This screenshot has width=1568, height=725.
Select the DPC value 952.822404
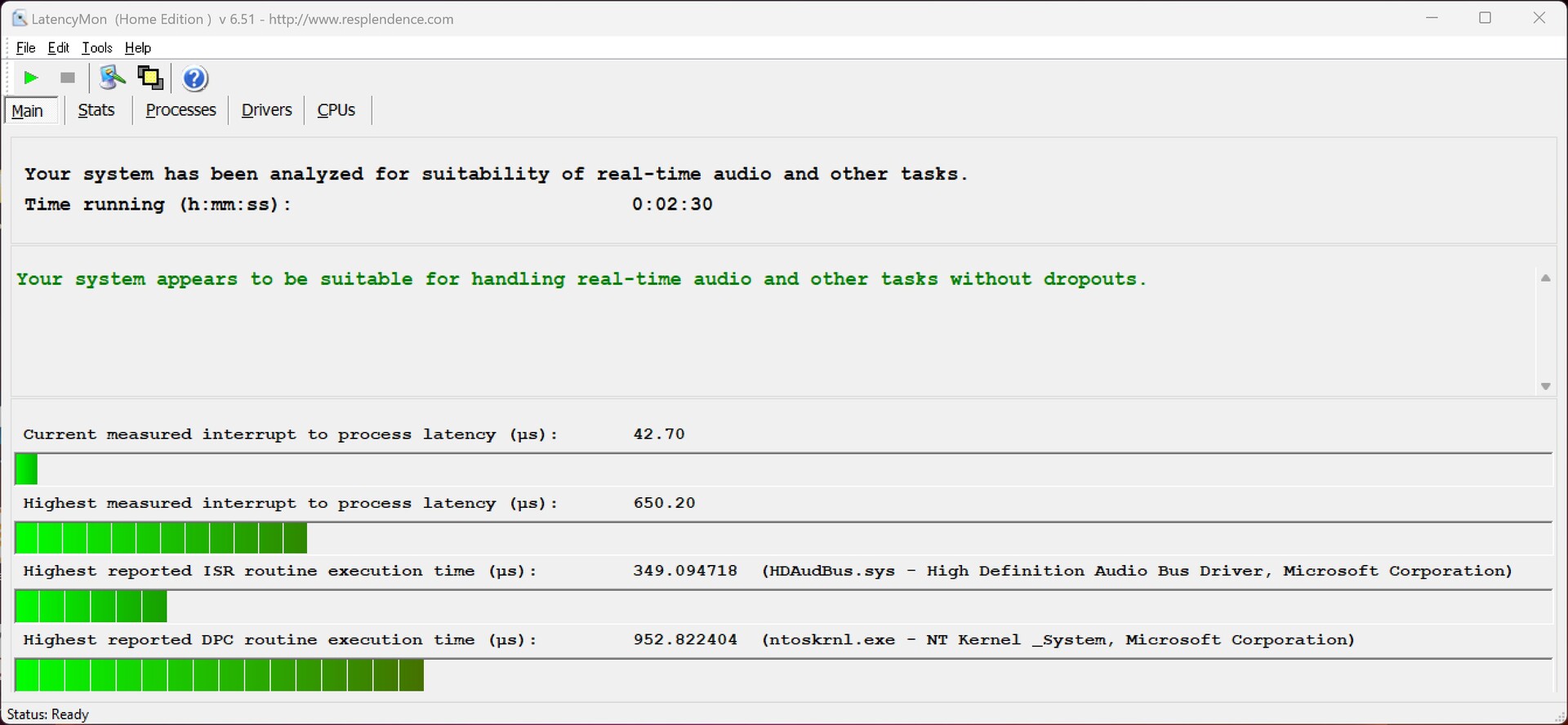[685, 639]
